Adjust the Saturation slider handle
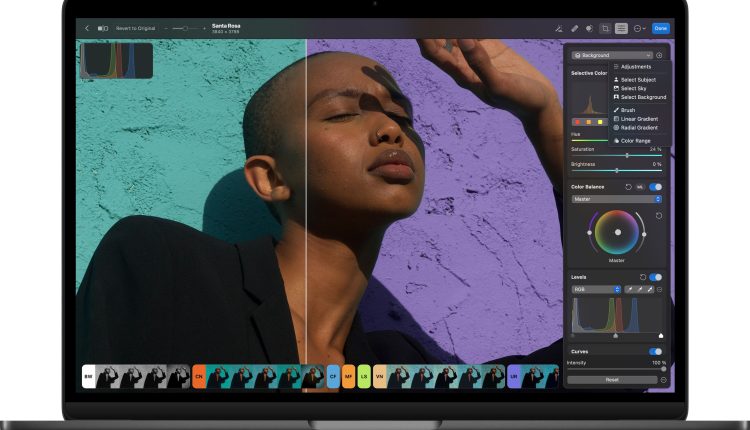Image resolution: width=750 pixels, height=430 pixels. pyautogui.click(x=627, y=155)
